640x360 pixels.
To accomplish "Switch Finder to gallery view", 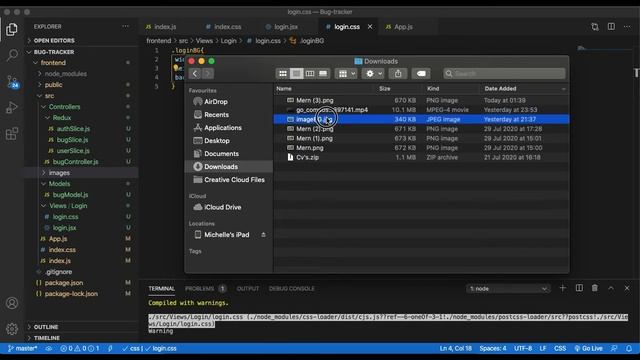I will pos(323,73).
